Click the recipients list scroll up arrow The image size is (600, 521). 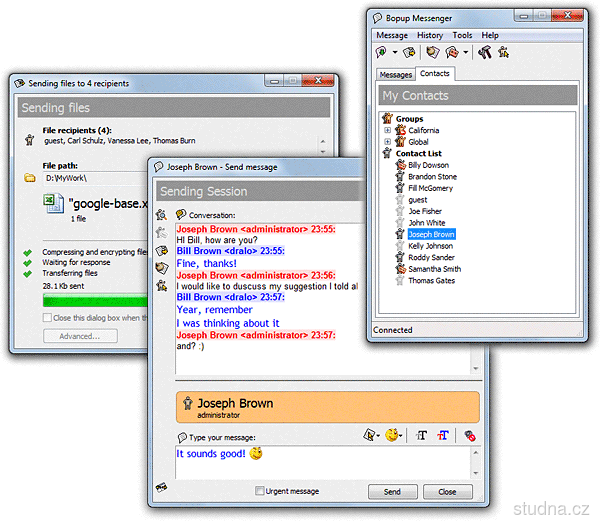(x=323, y=142)
